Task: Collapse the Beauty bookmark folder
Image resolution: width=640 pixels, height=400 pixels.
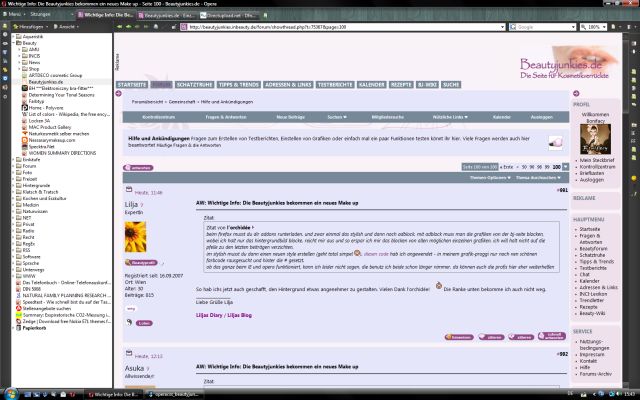Action: coord(16,42)
